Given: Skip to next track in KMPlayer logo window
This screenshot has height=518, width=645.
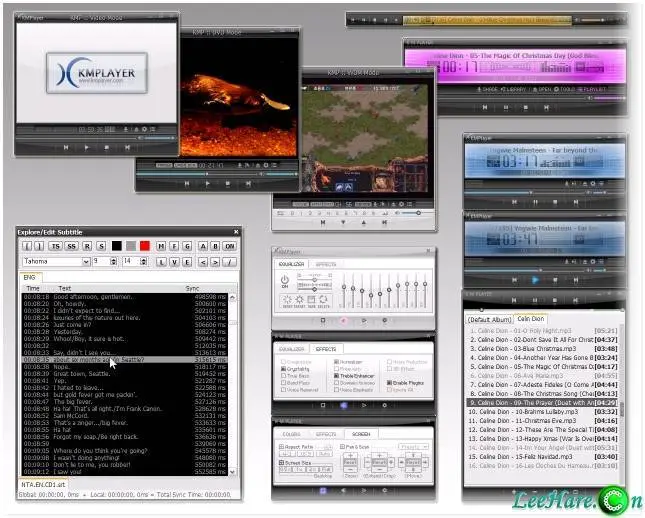Looking at the screenshot, I should [127, 147].
